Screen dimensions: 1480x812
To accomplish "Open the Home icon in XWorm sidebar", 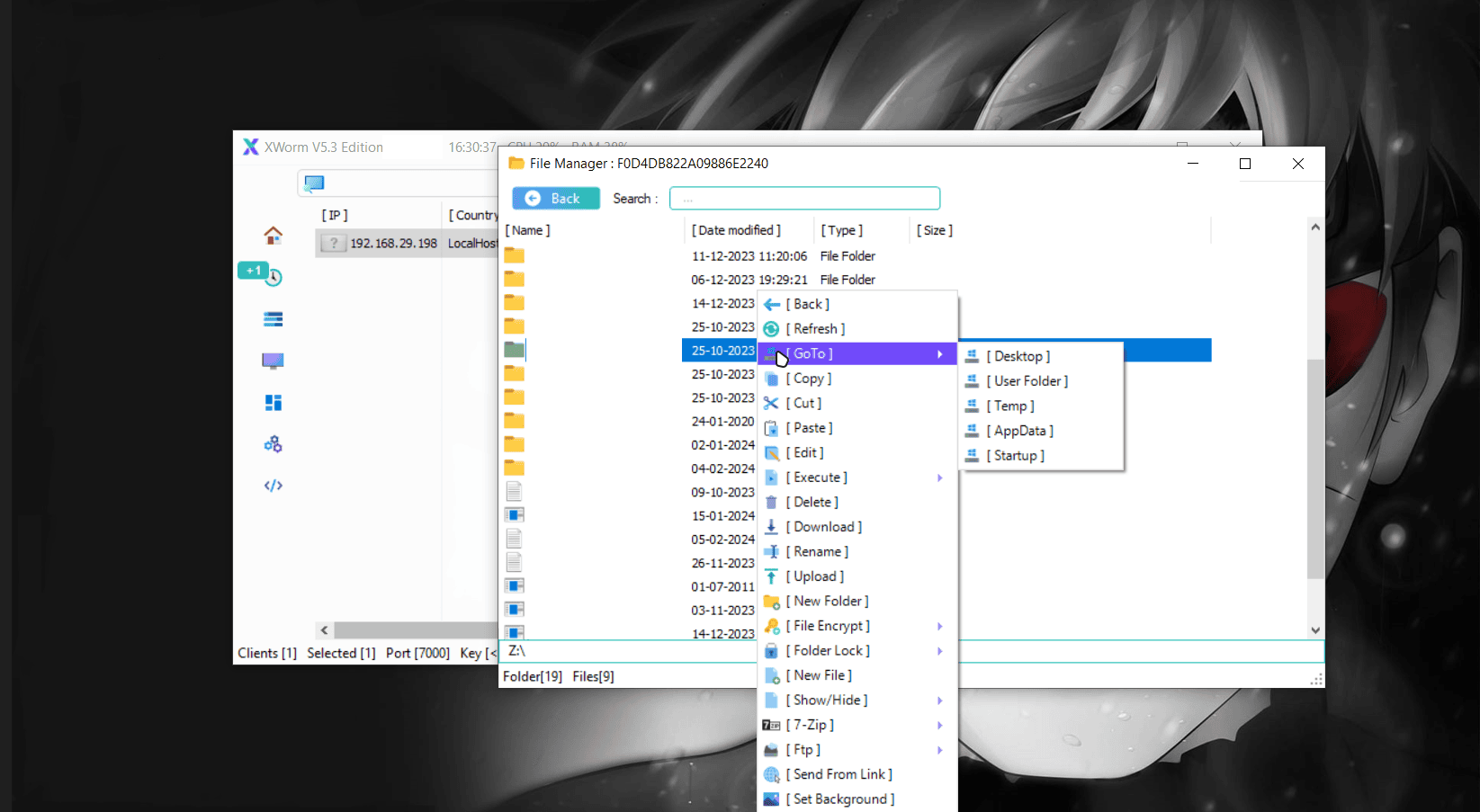I will (x=274, y=236).
